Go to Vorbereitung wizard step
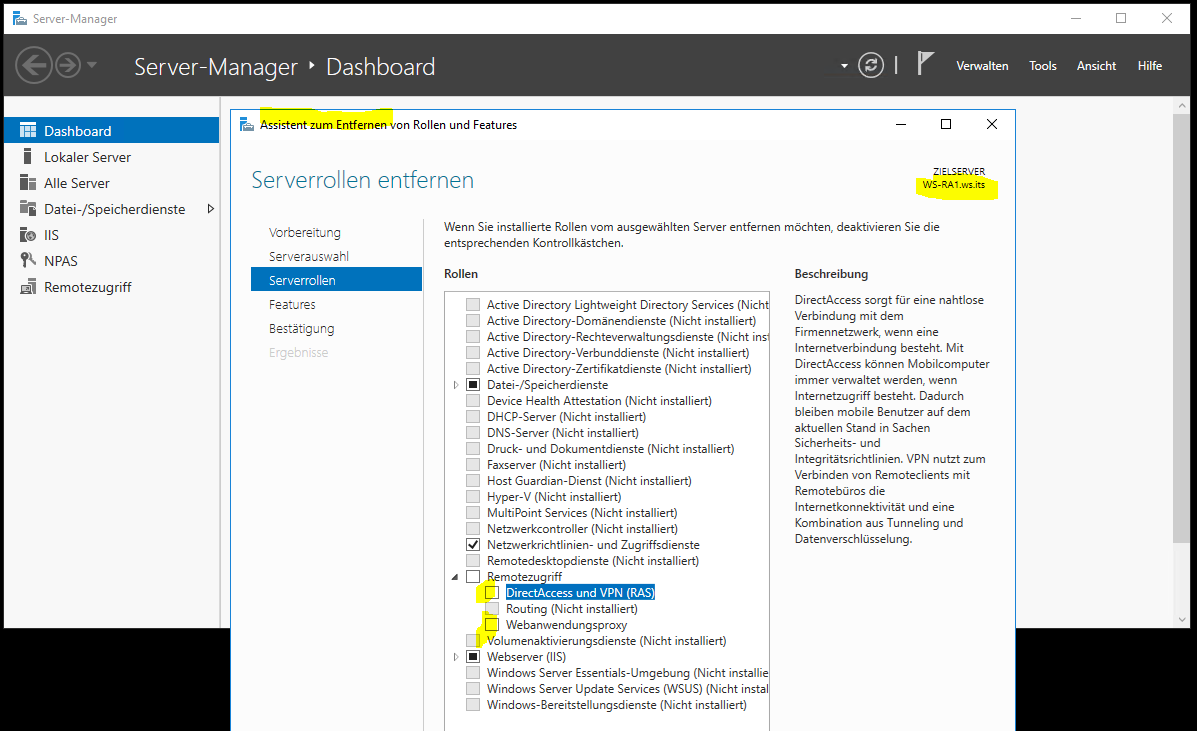 [305, 232]
